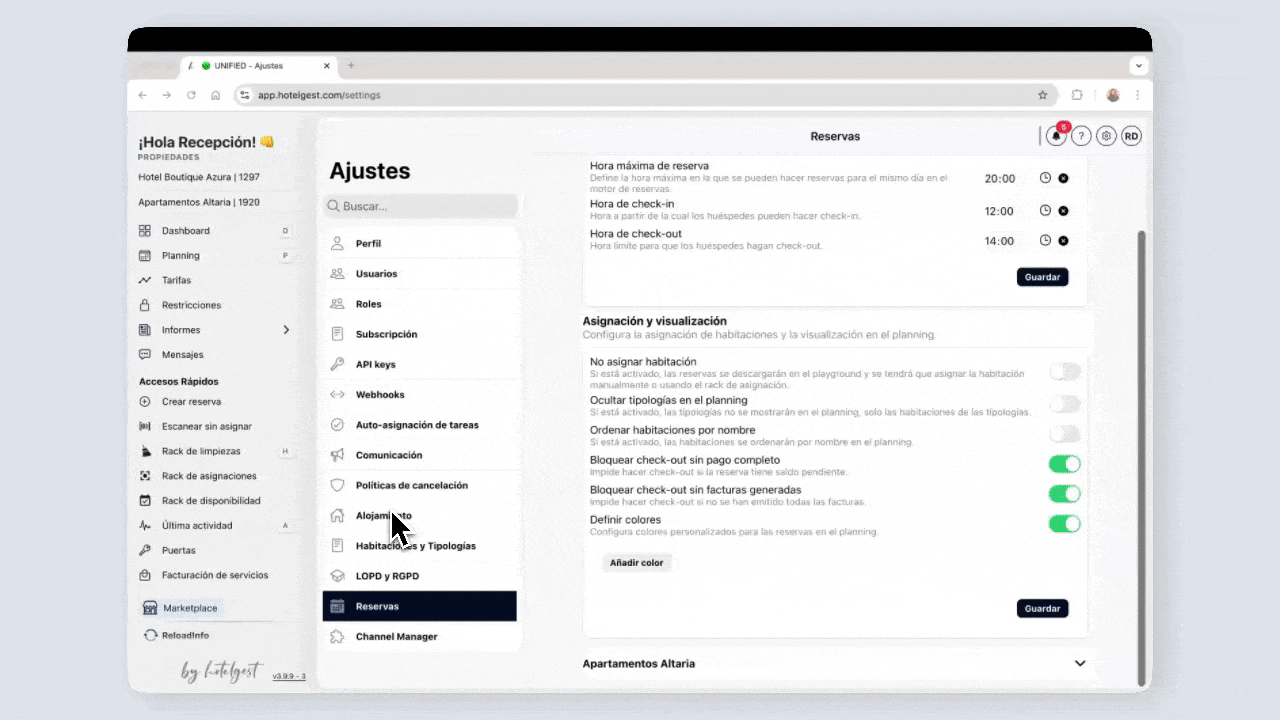Click the Añadir color button
1280x720 pixels.
click(x=637, y=563)
